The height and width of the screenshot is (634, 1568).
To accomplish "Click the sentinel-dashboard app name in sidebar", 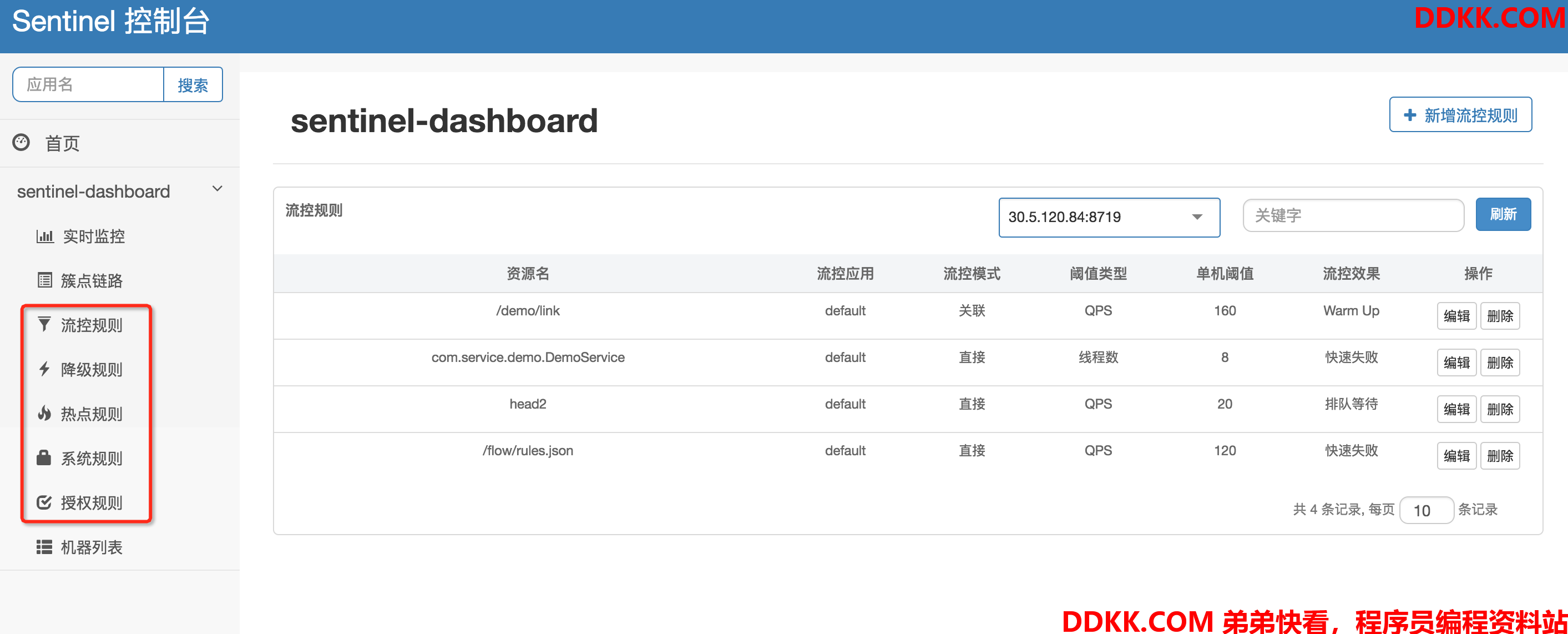I will point(93,191).
